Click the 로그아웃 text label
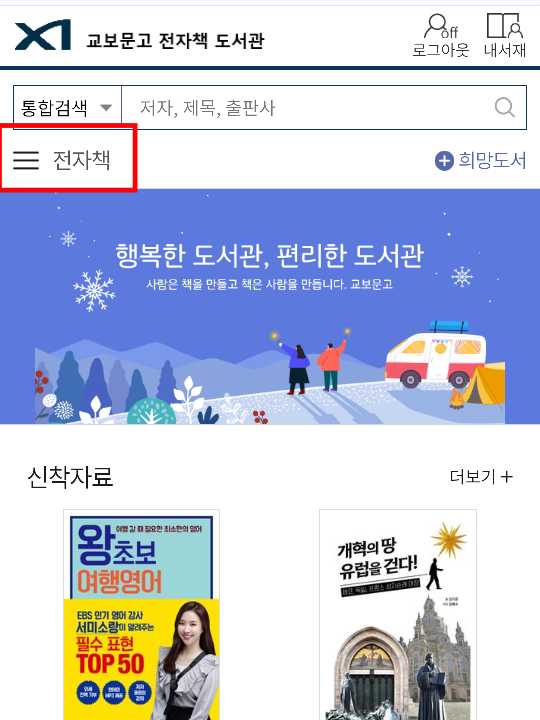 (440, 50)
